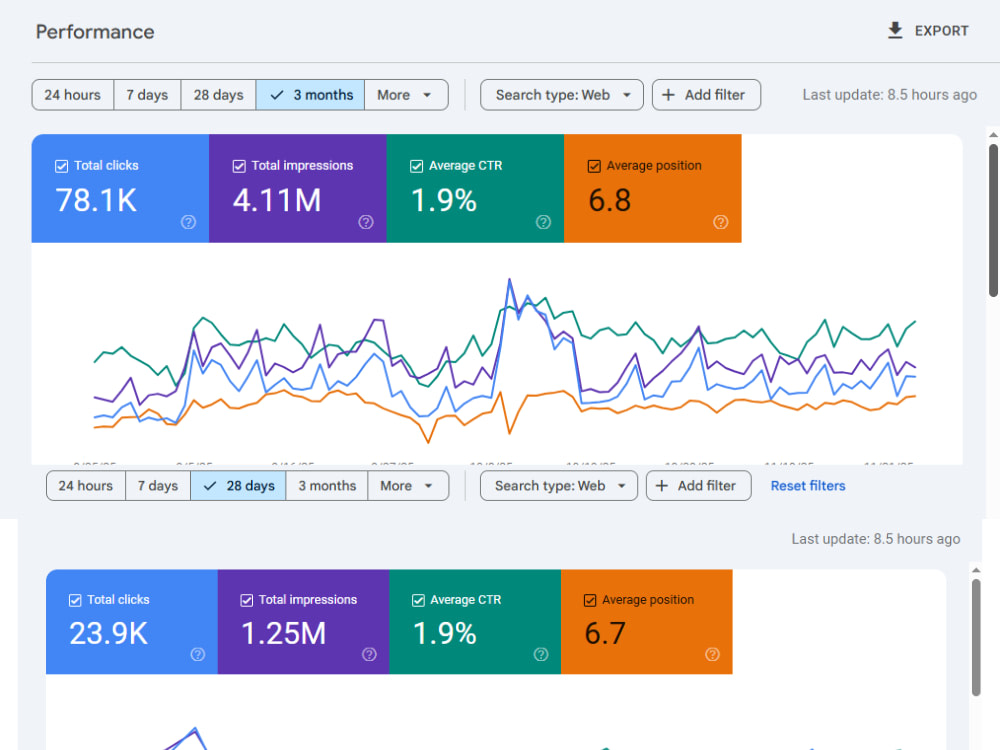Image resolution: width=1000 pixels, height=750 pixels.
Task: Click the bottom Last update: 8.5 hours ago text
Action: 876,539
